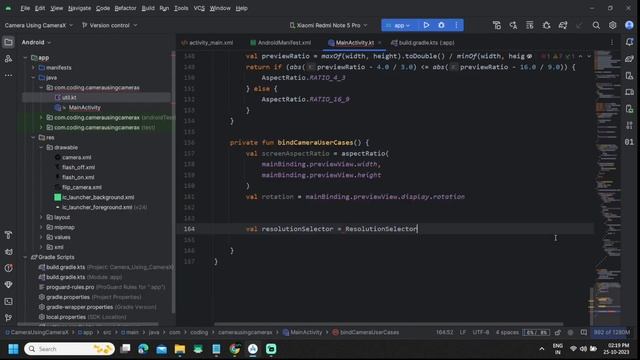Open IDE settings gear icon
The image size is (640, 360).
[612, 25]
